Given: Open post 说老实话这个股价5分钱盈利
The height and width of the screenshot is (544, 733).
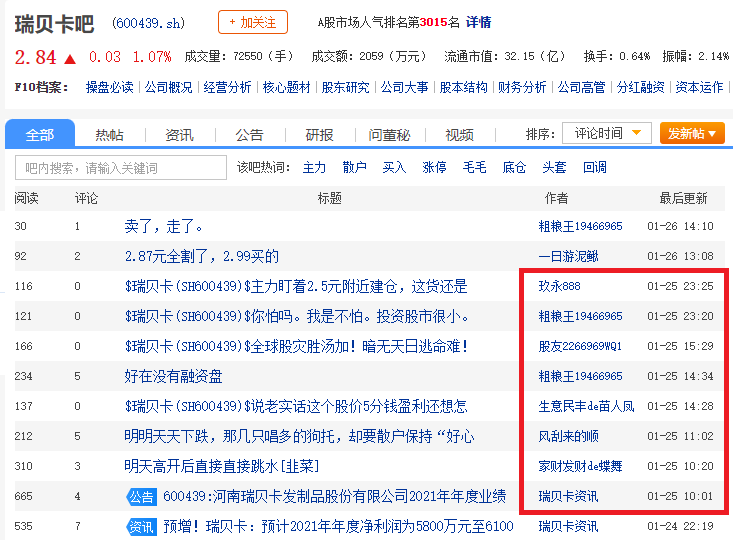Looking at the screenshot, I should pos(296,406).
